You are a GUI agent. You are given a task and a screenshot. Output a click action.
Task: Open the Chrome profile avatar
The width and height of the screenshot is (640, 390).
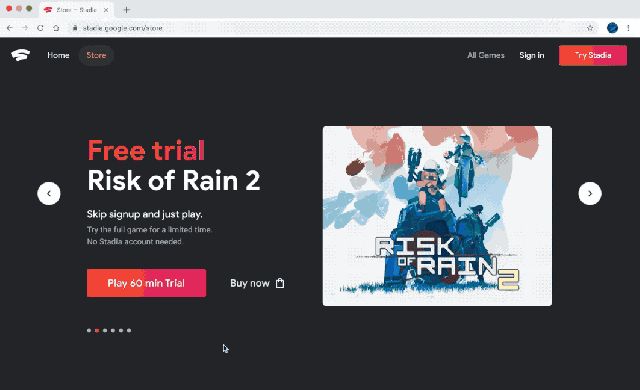(x=612, y=28)
